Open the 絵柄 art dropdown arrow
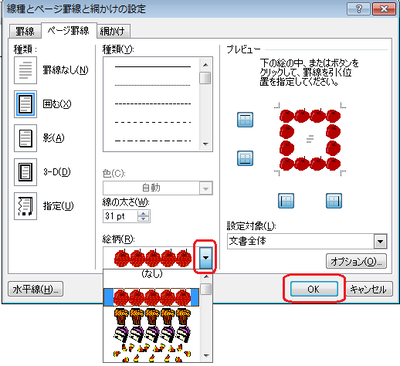400x366 pixels. pyautogui.click(x=205, y=258)
